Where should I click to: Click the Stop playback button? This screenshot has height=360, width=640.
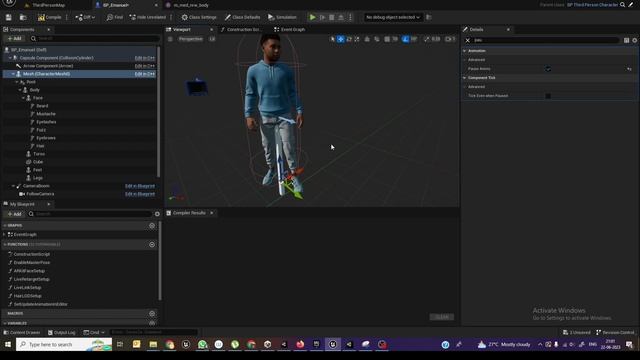coord(331,17)
